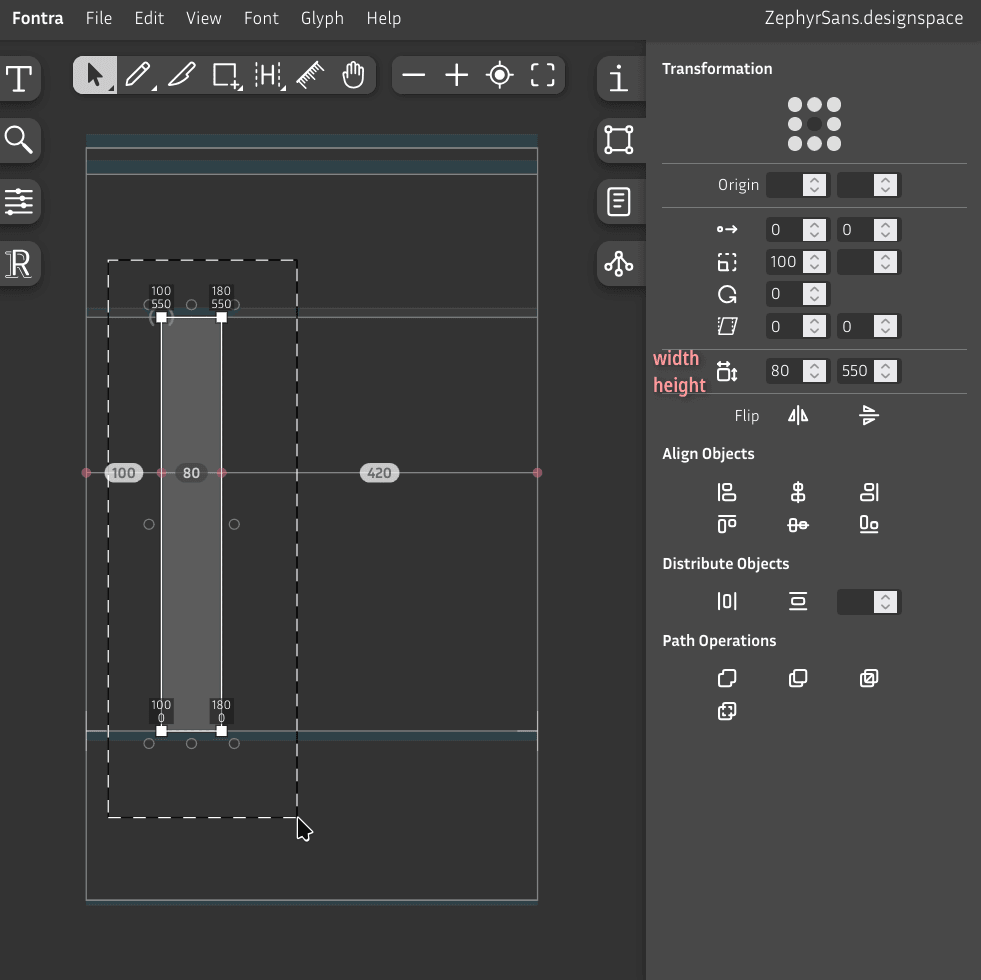Select the Power Ruler tool
981x980 pixels.
310,75
